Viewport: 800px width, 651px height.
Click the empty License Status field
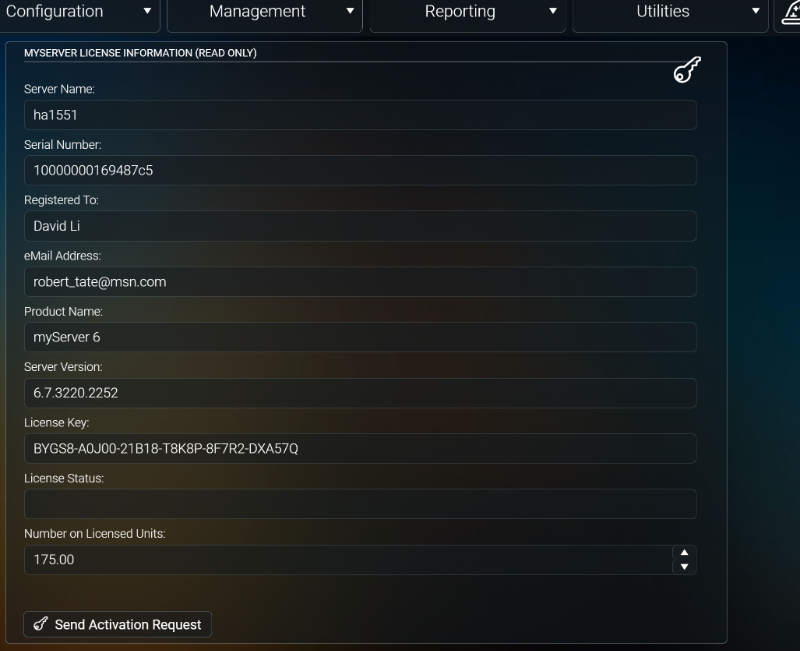(360, 504)
